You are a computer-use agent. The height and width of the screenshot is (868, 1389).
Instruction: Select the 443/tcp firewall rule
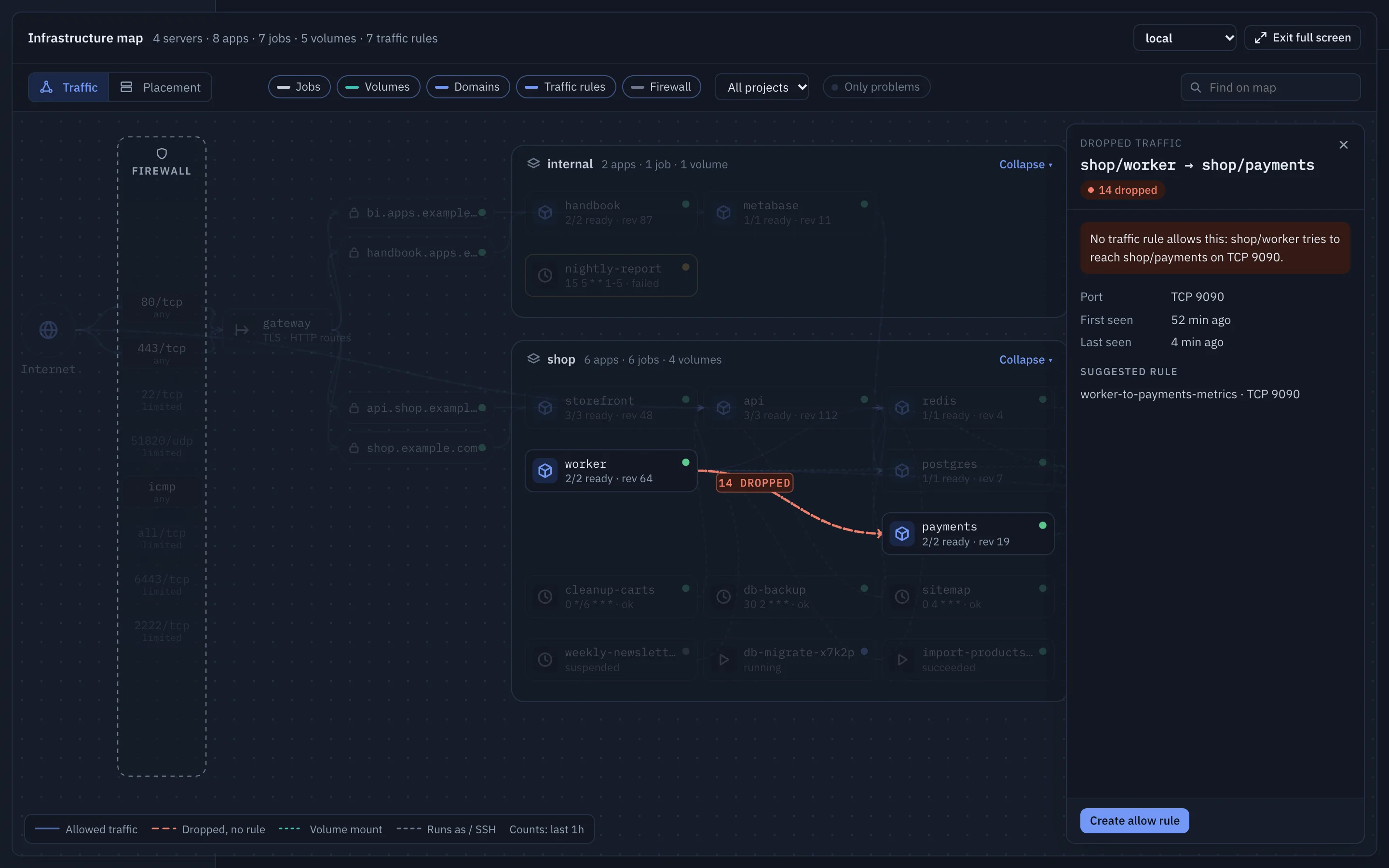point(162,353)
